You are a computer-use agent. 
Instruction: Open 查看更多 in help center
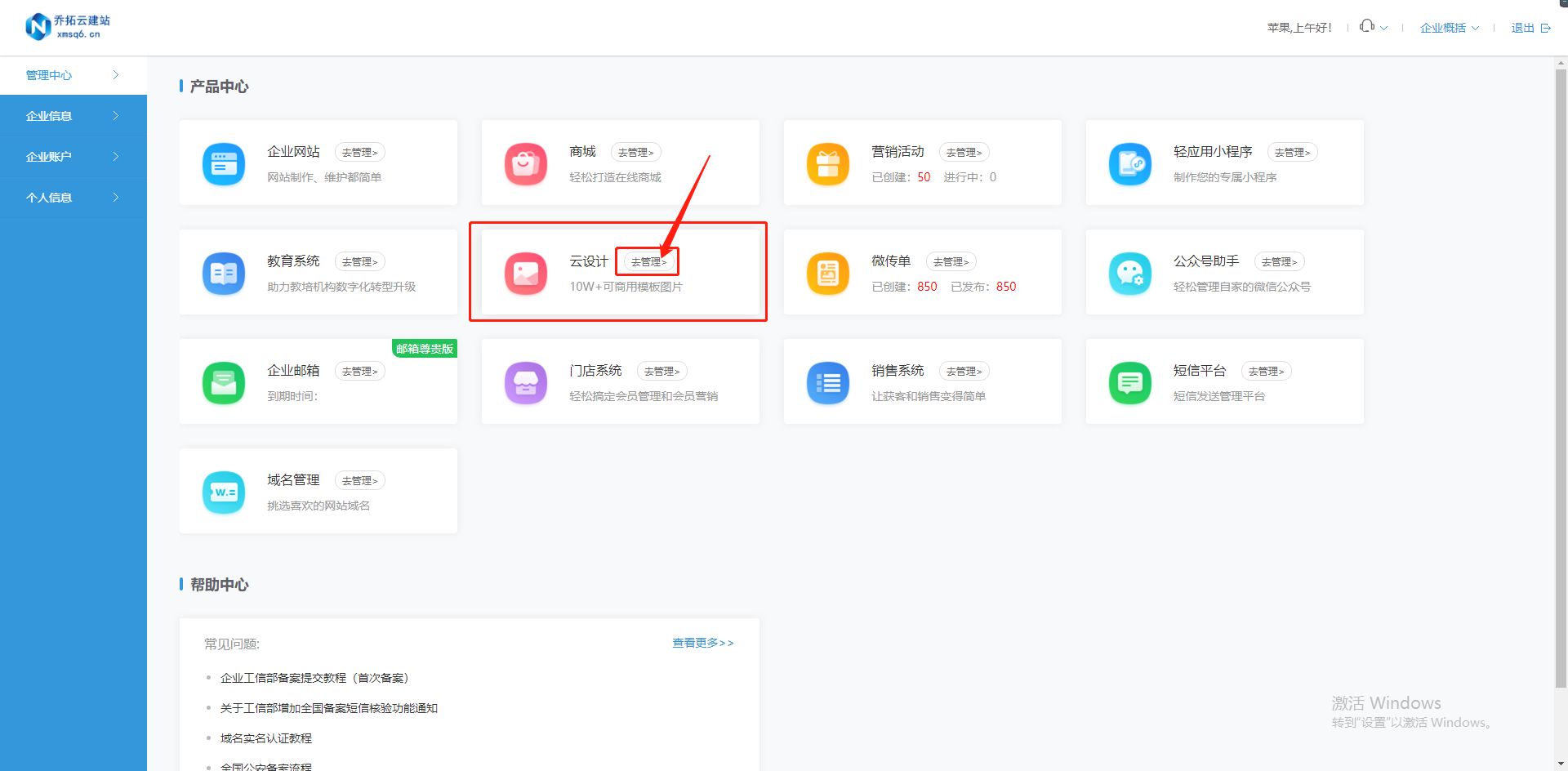(702, 643)
